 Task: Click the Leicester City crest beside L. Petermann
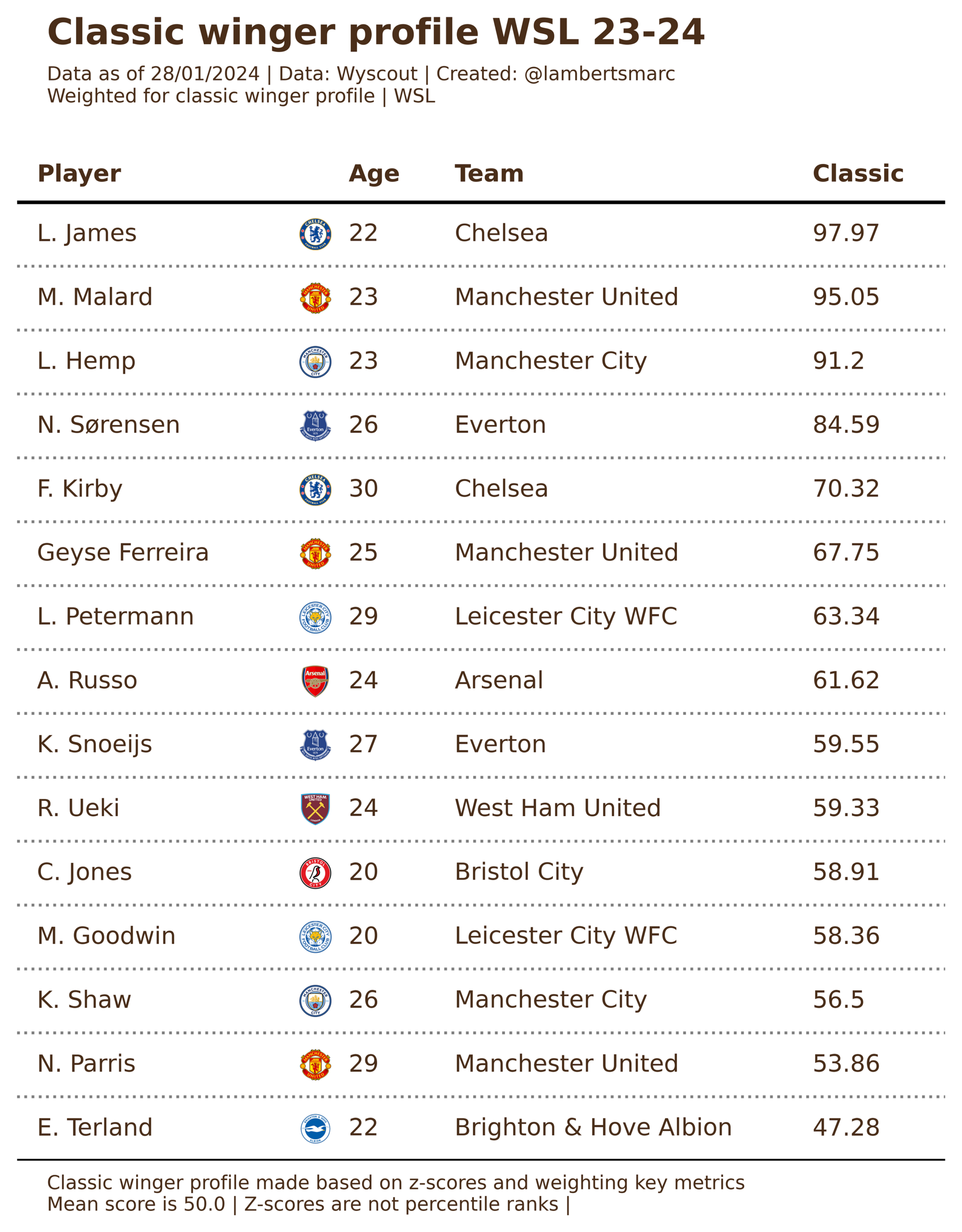315,617
